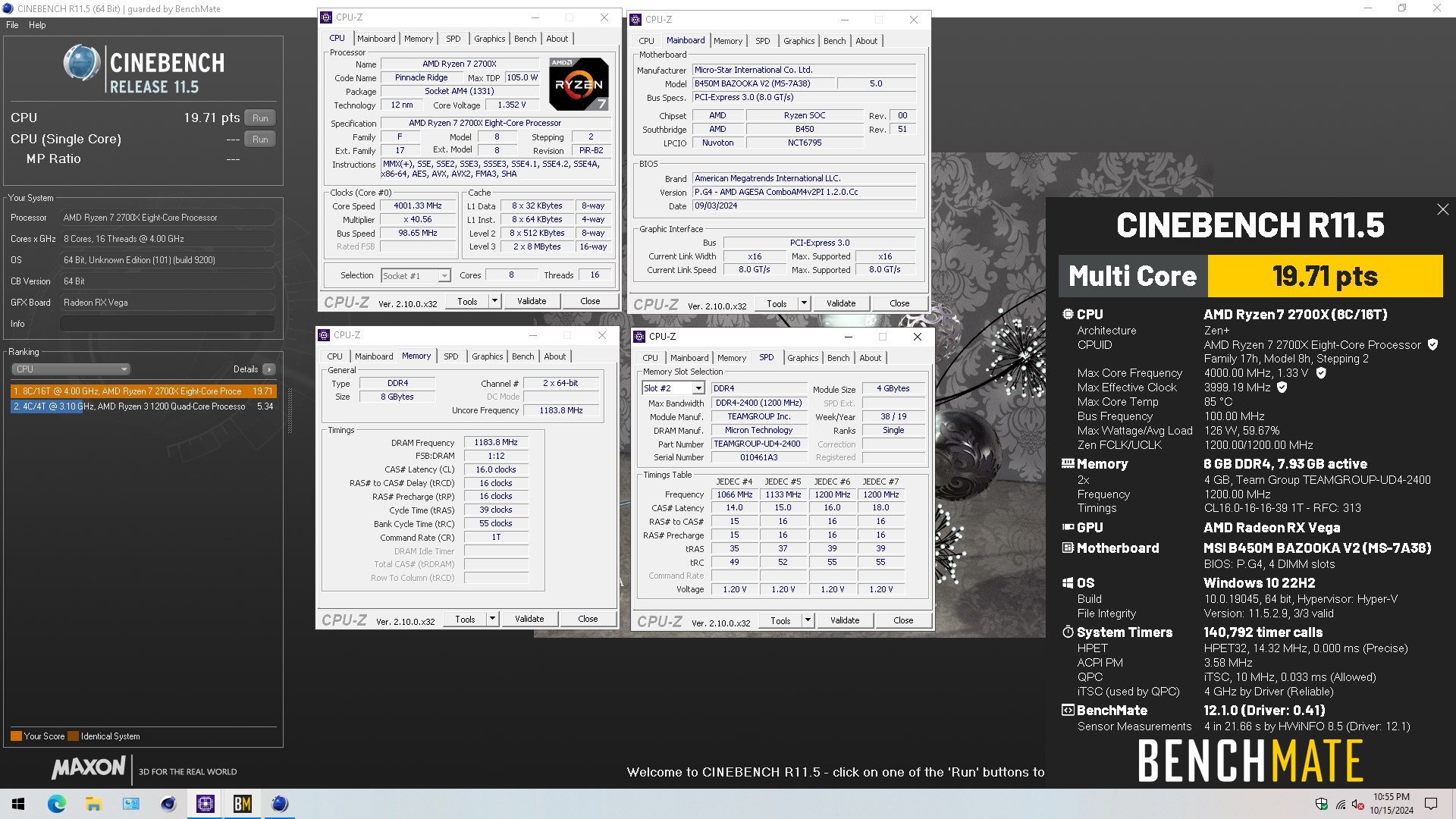Switch to the CPU tab in the Mainboard window
The height and width of the screenshot is (819, 1456).
[x=646, y=41]
